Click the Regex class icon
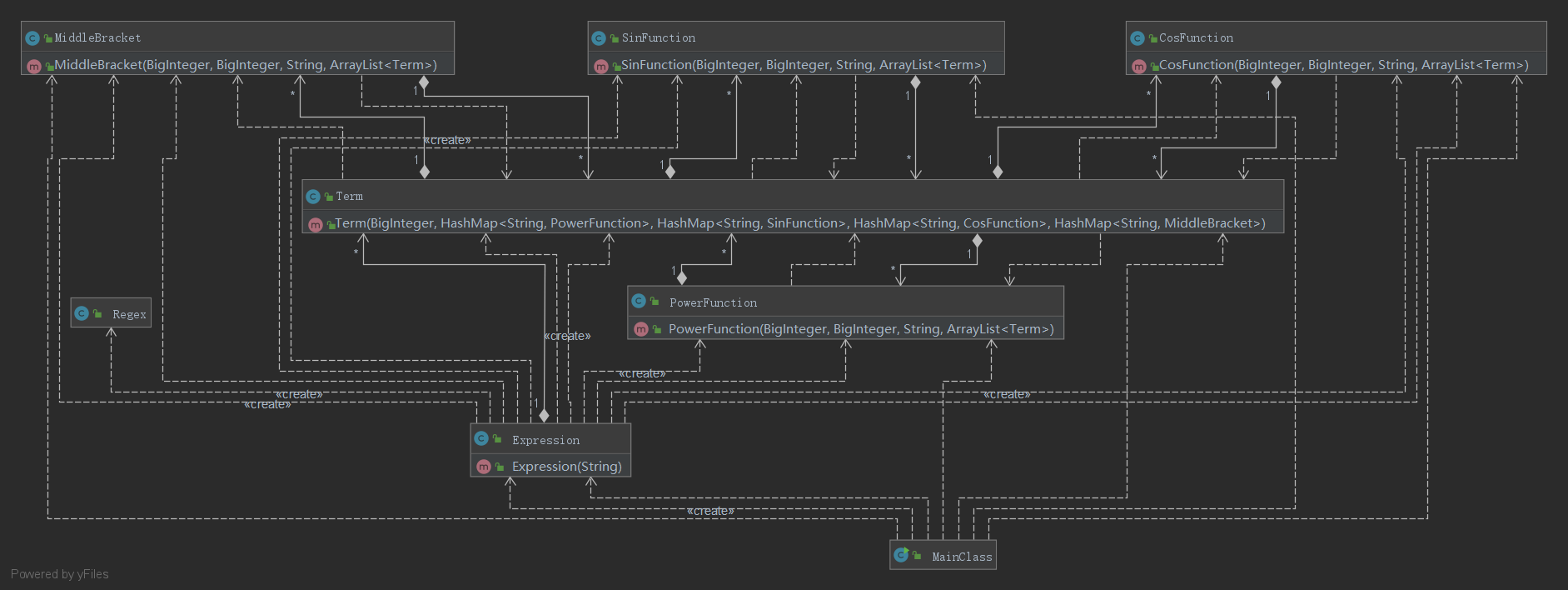The height and width of the screenshot is (590, 1568). point(82,313)
